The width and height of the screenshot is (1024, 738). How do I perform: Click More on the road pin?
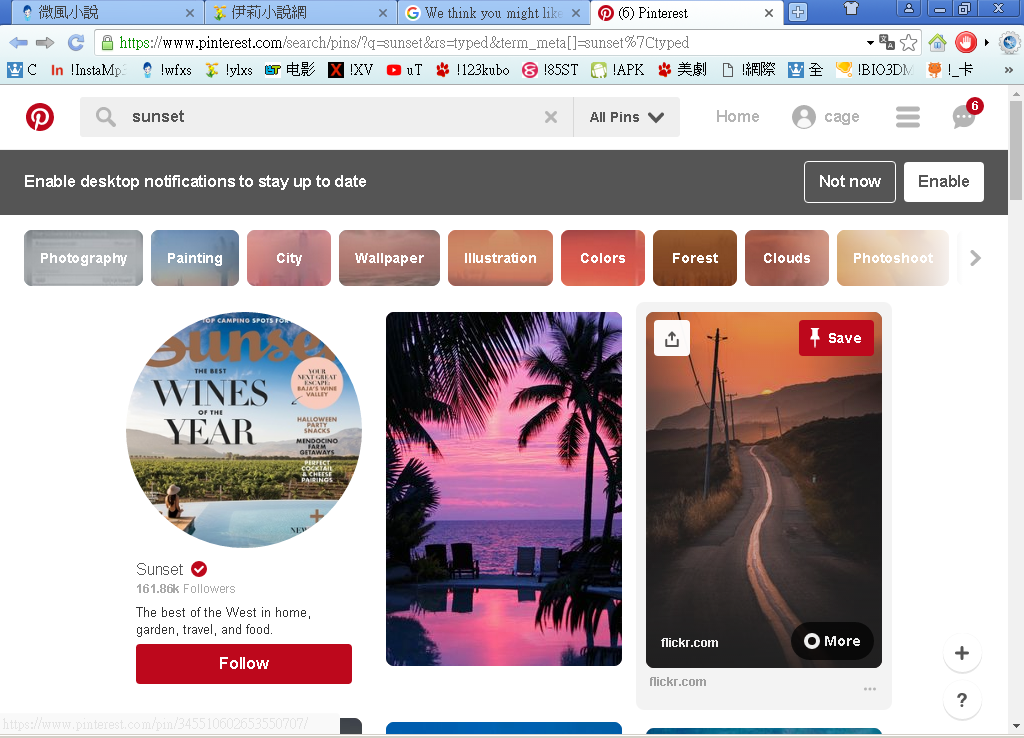(x=832, y=641)
